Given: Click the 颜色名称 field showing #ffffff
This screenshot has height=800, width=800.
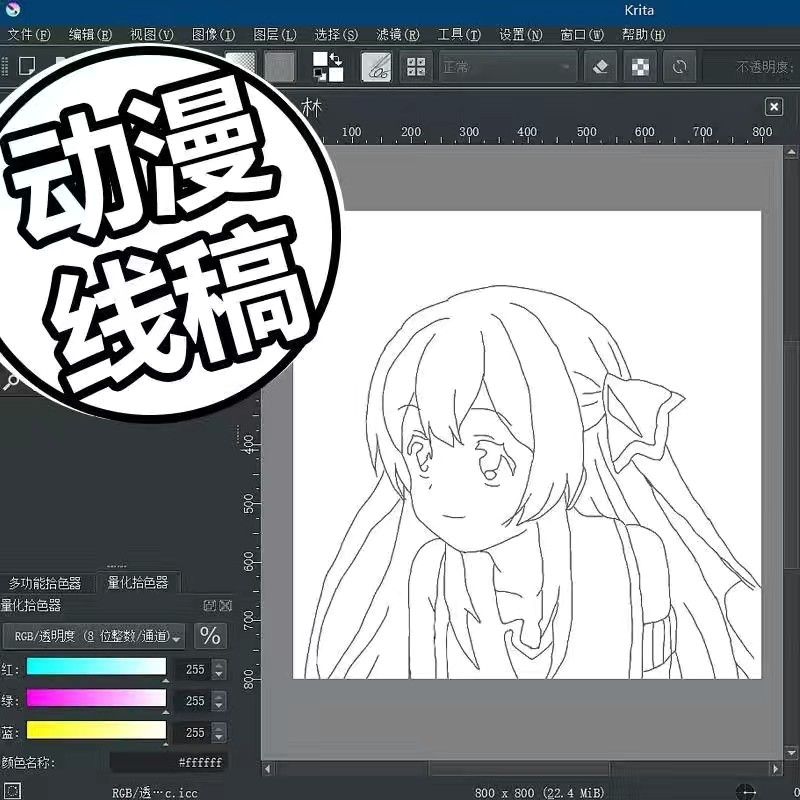Looking at the screenshot, I should click(x=168, y=763).
